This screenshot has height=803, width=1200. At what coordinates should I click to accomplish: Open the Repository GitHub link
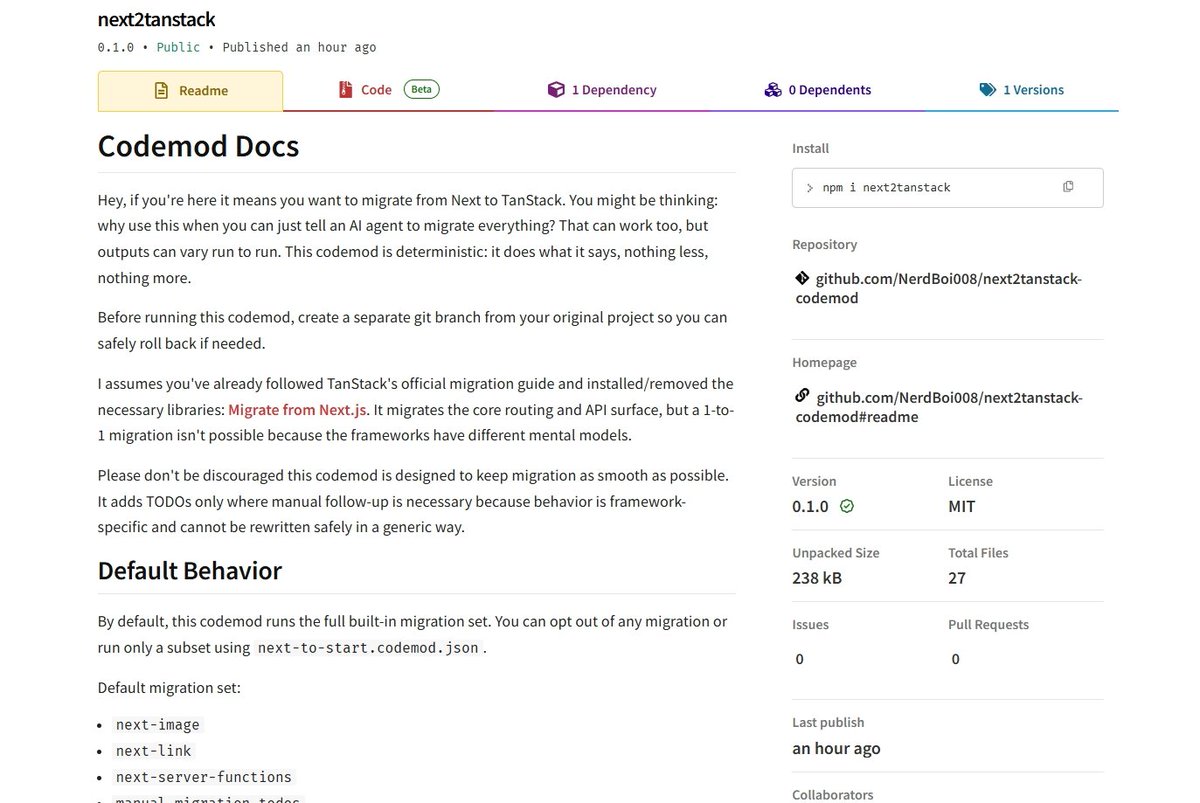coord(938,288)
